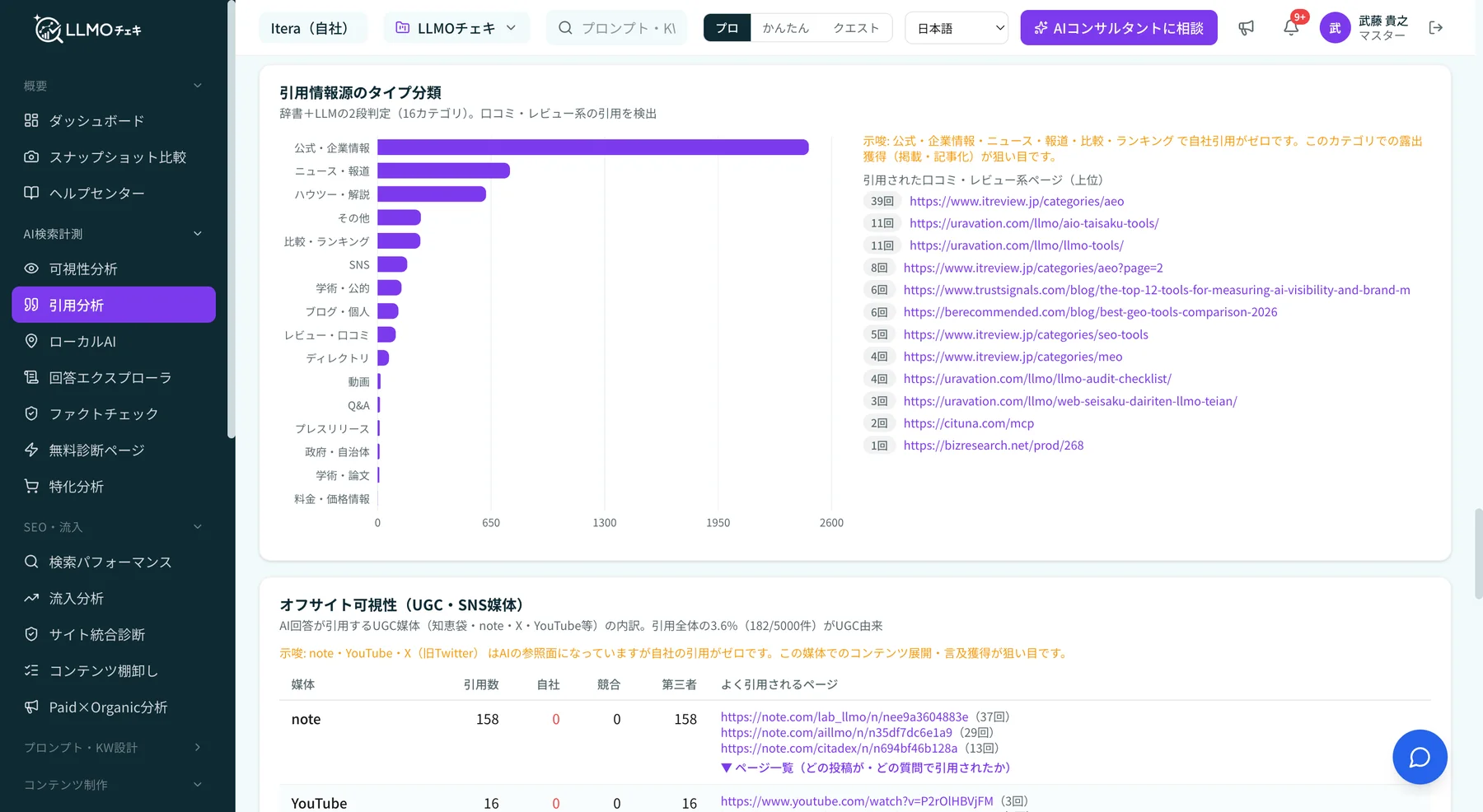Image resolution: width=1483 pixels, height=812 pixels.
Task: Click the 流入分析 trend arrow icon
Action: 31,598
